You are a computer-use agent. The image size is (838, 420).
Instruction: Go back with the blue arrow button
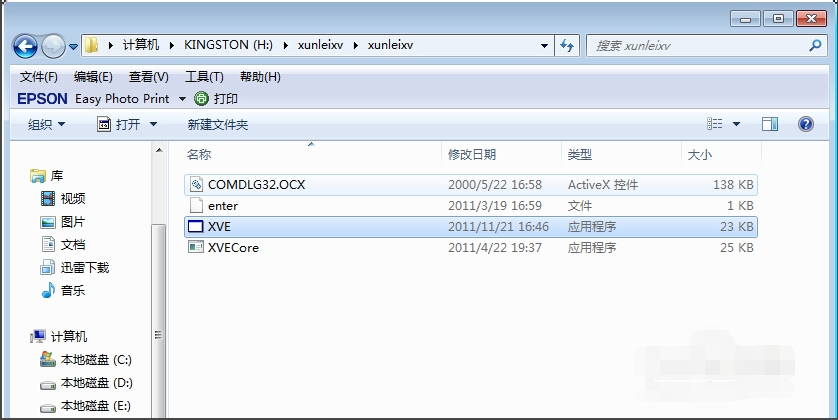pos(25,46)
